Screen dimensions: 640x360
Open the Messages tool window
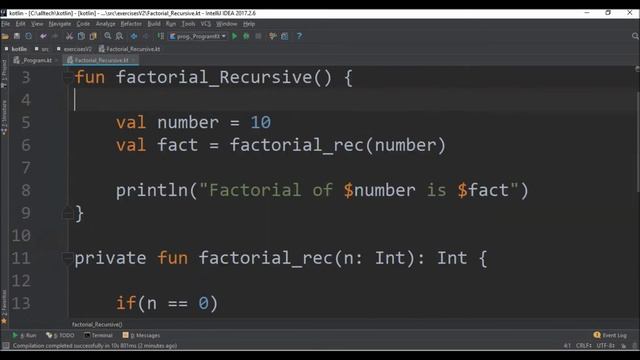[141, 335]
